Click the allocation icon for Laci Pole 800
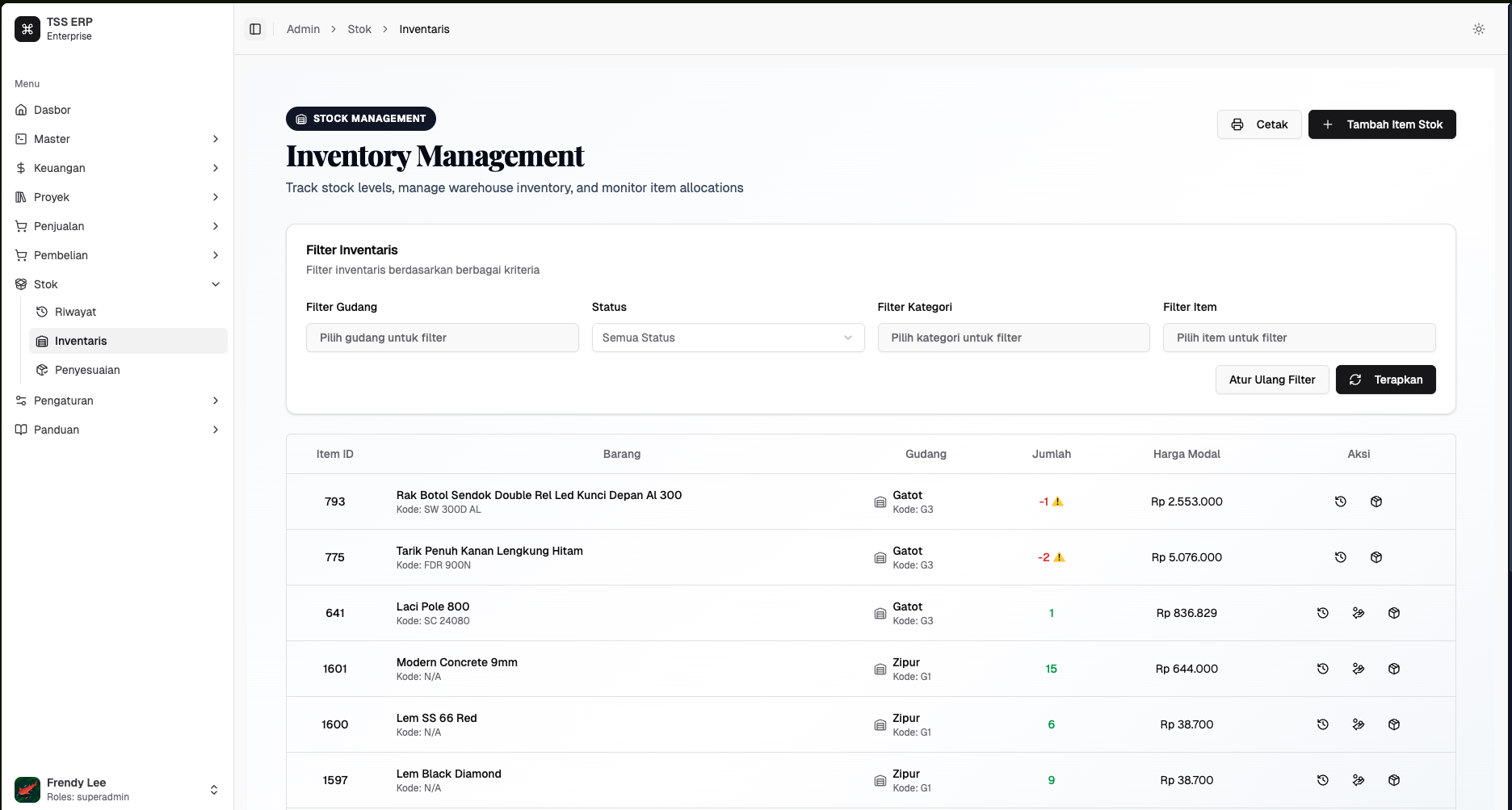Viewport: 1512px width, 810px height. 1358,613
